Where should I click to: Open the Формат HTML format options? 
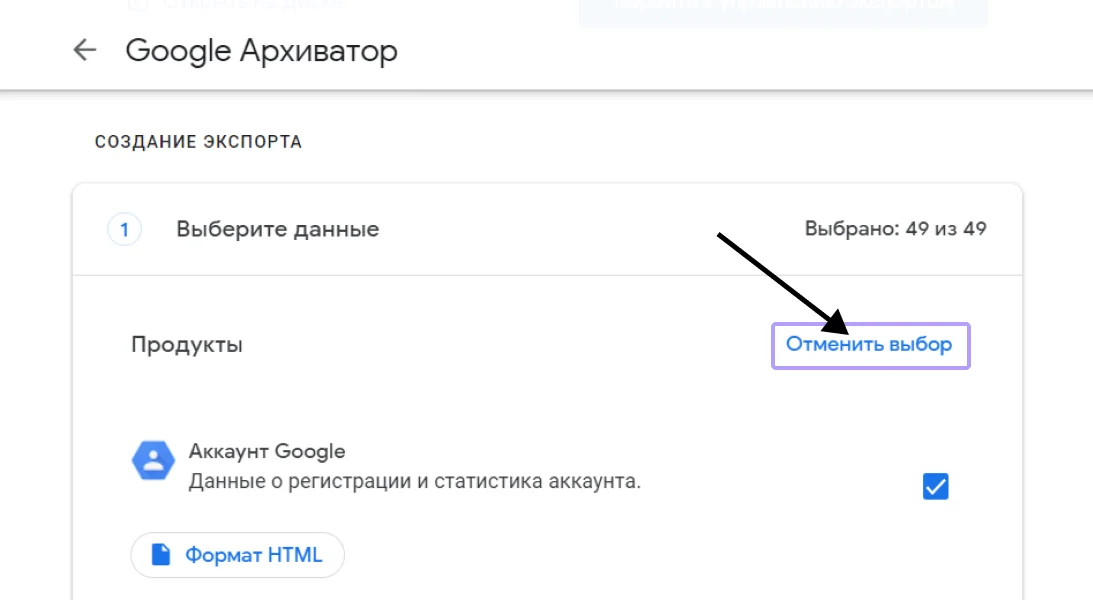238,555
